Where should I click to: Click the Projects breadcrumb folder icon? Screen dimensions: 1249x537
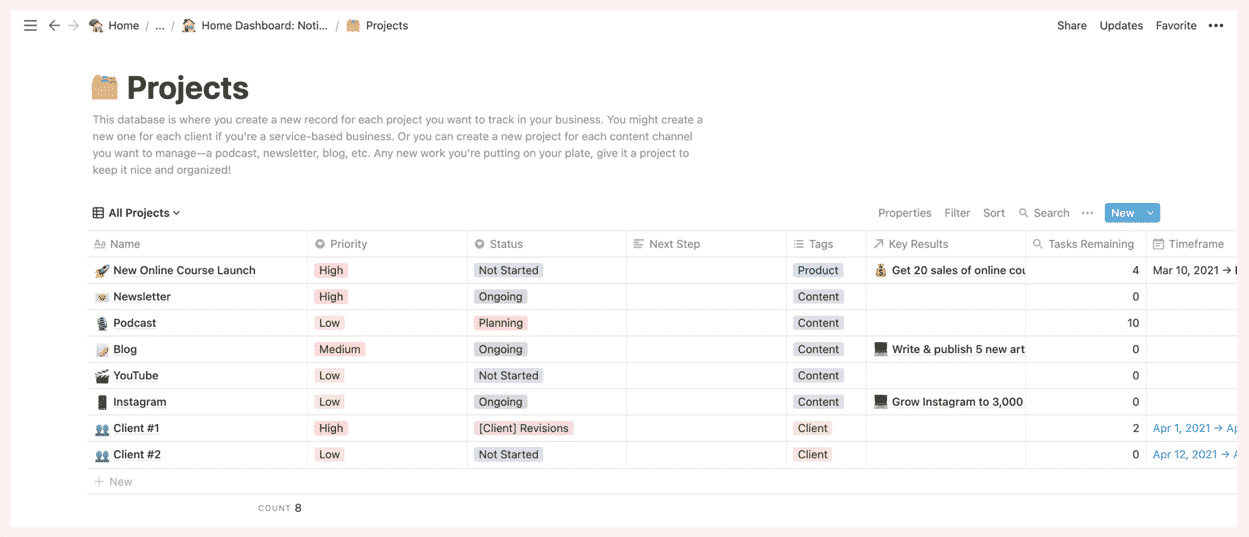click(353, 25)
